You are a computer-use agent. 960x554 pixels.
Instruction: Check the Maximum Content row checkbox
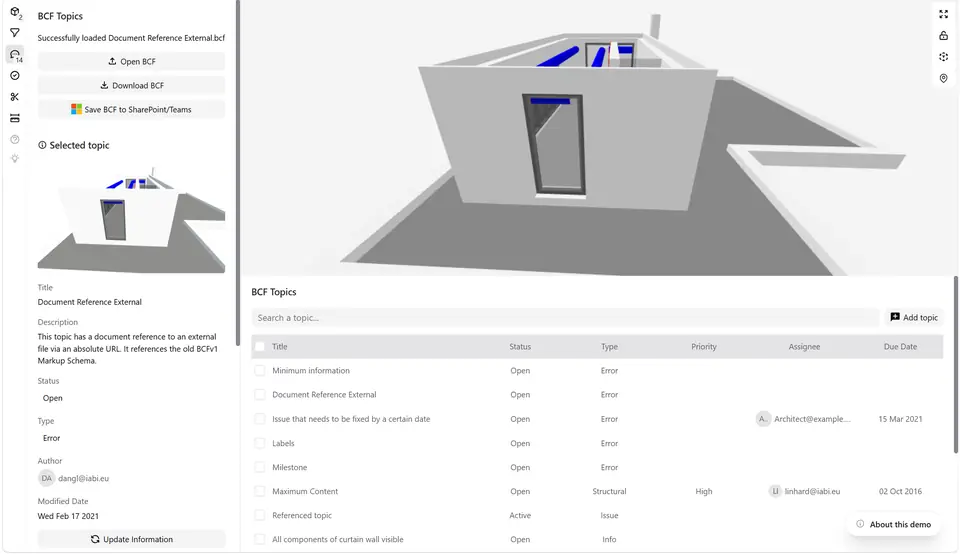pos(260,491)
